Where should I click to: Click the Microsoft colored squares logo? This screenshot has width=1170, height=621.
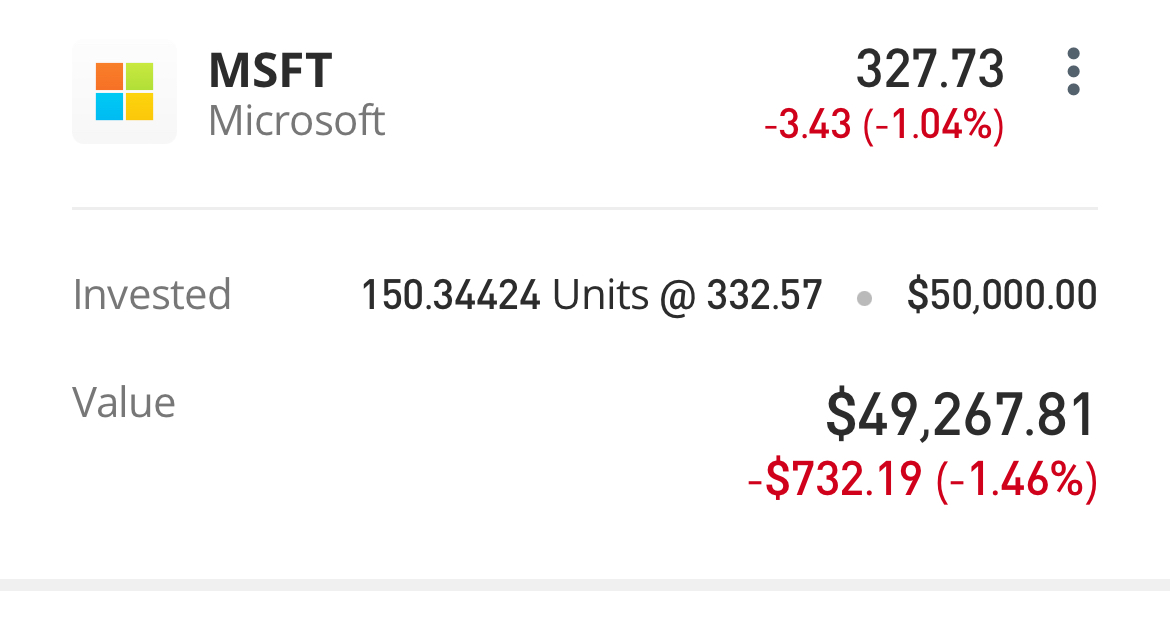coord(125,92)
